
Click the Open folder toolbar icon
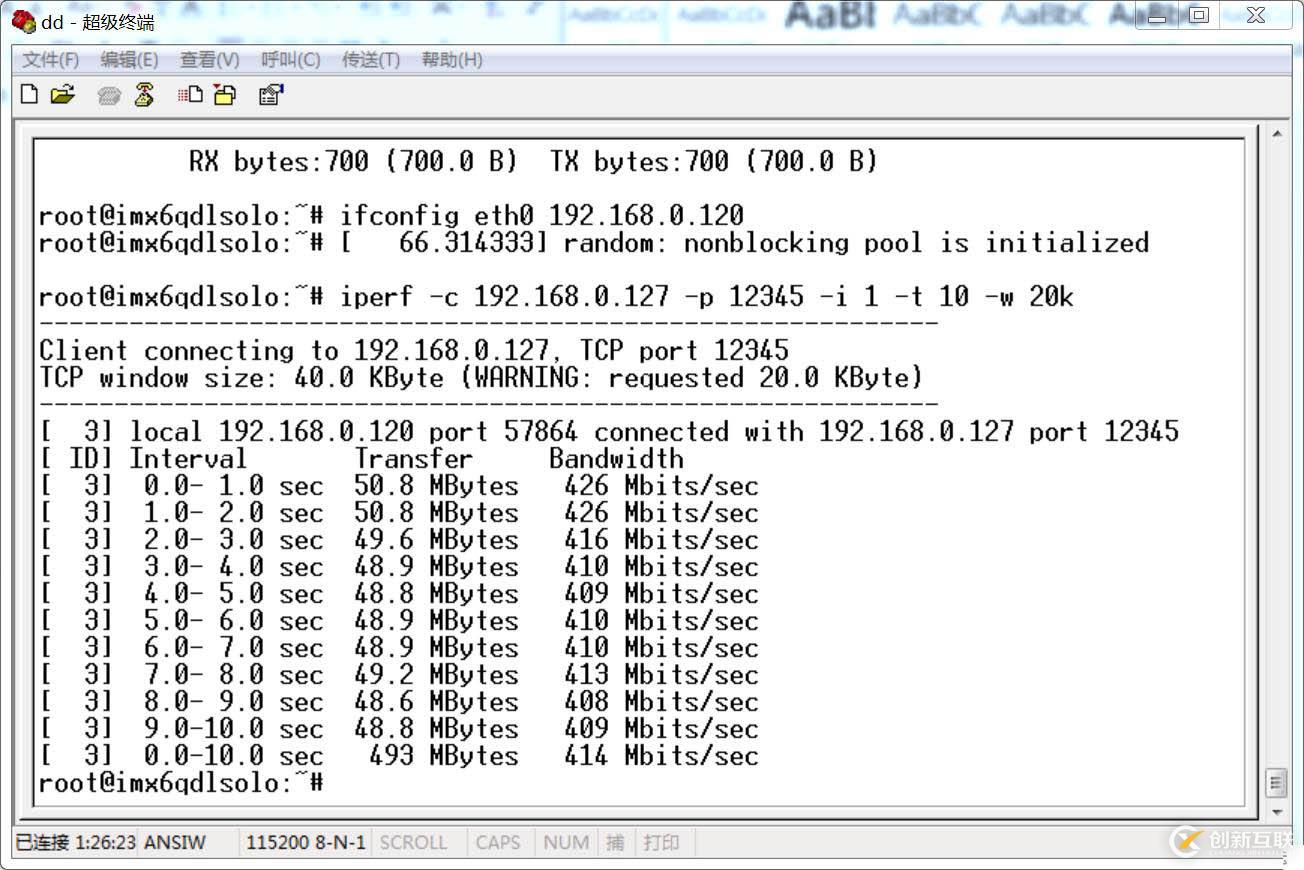(63, 95)
